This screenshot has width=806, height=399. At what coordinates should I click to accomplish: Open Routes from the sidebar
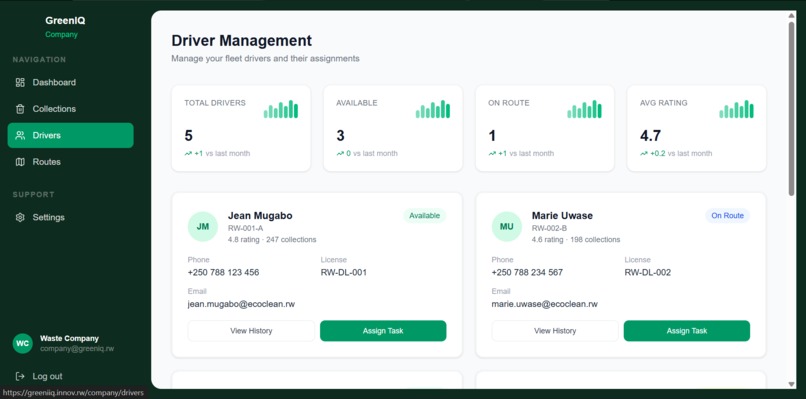click(x=70, y=162)
